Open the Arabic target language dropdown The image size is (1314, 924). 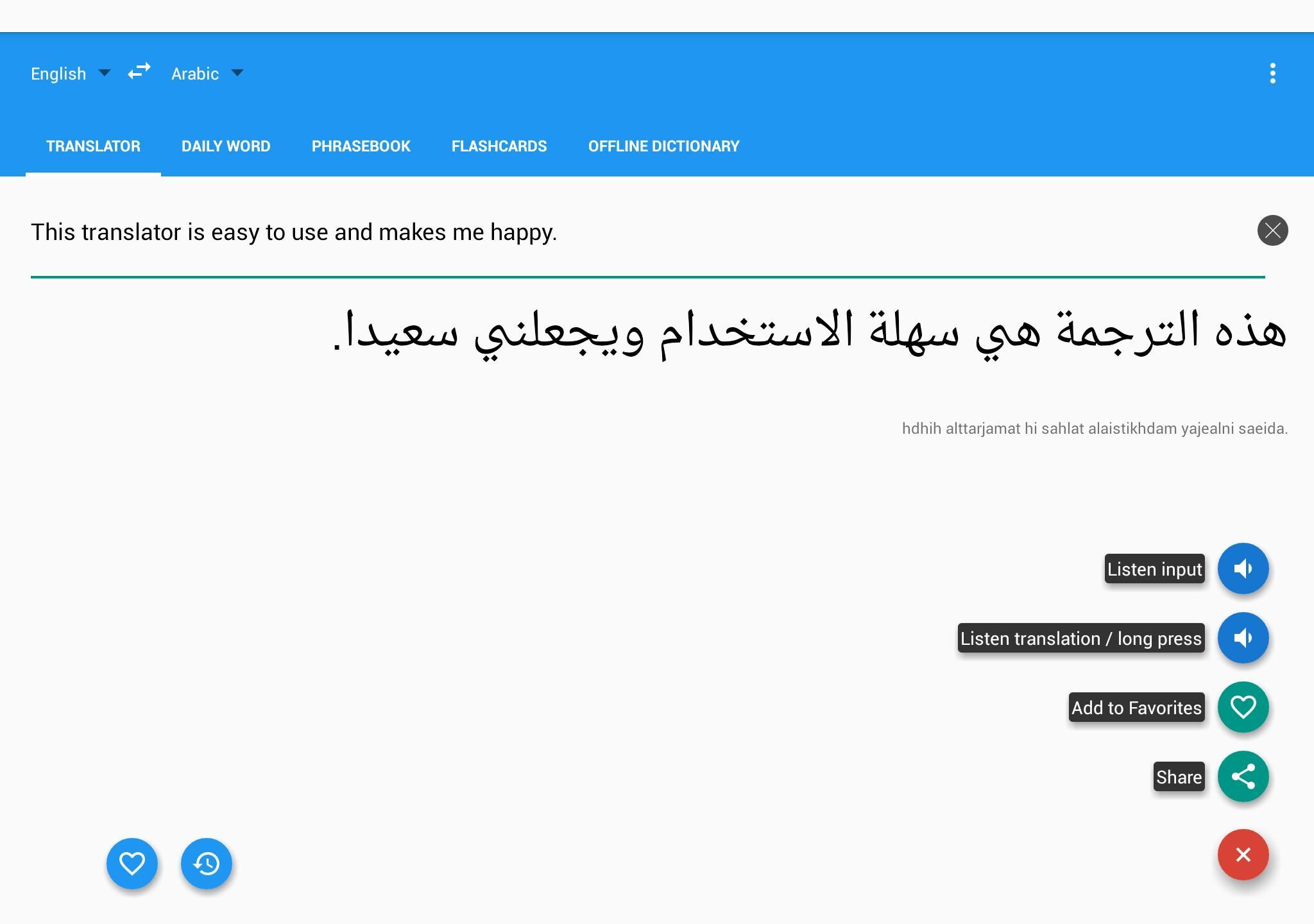point(207,73)
